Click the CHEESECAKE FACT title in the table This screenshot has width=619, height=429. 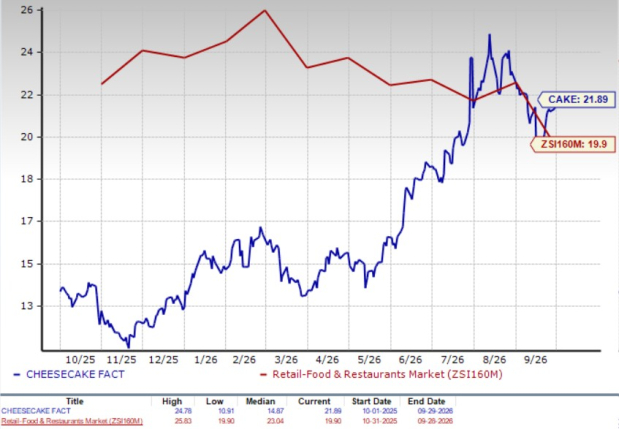tap(36, 411)
